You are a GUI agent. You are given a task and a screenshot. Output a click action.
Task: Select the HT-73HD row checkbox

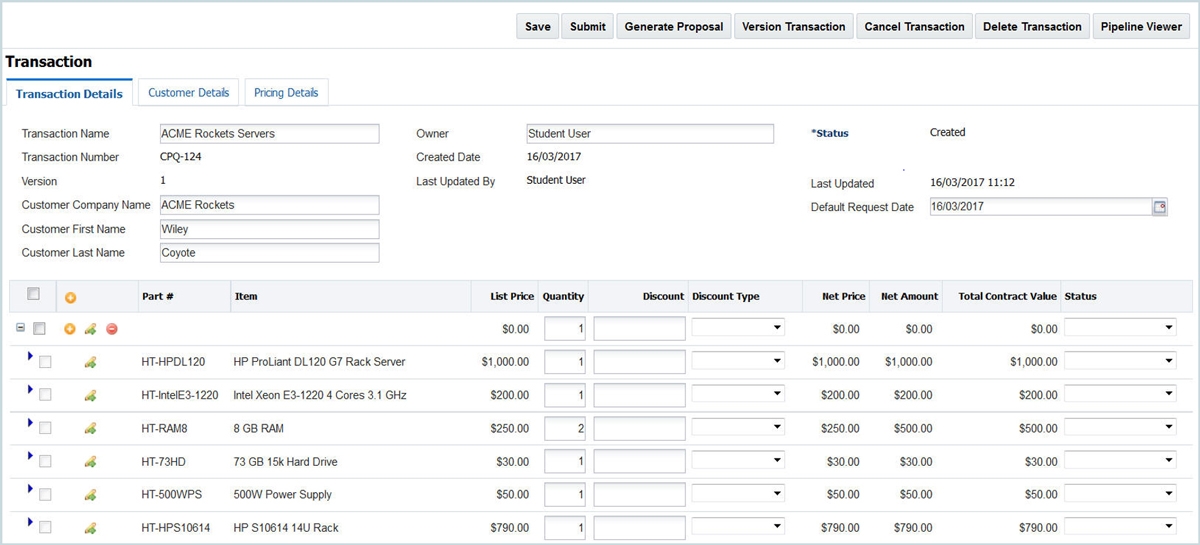[45, 460]
